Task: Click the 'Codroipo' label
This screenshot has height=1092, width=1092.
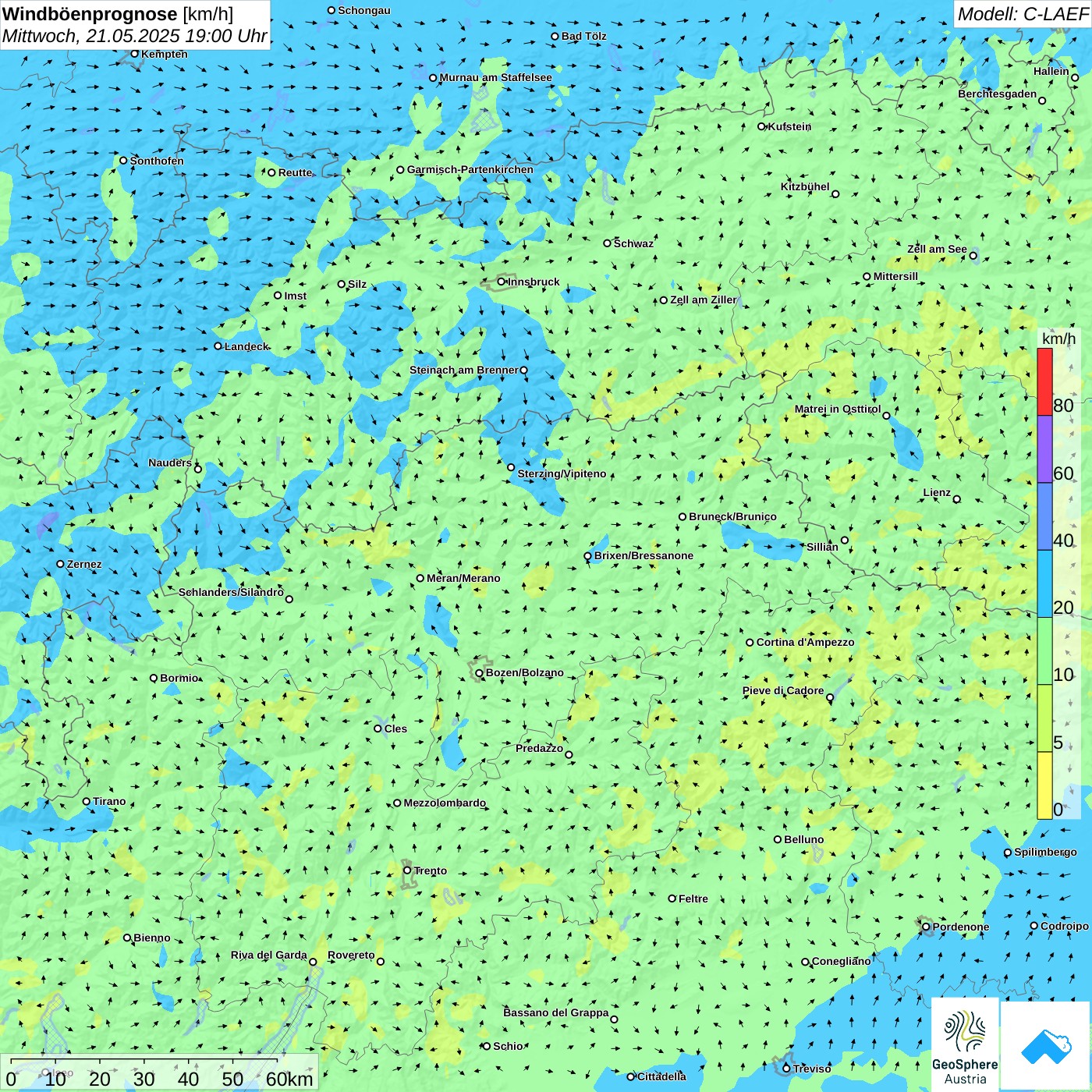Action: coord(1065,926)
